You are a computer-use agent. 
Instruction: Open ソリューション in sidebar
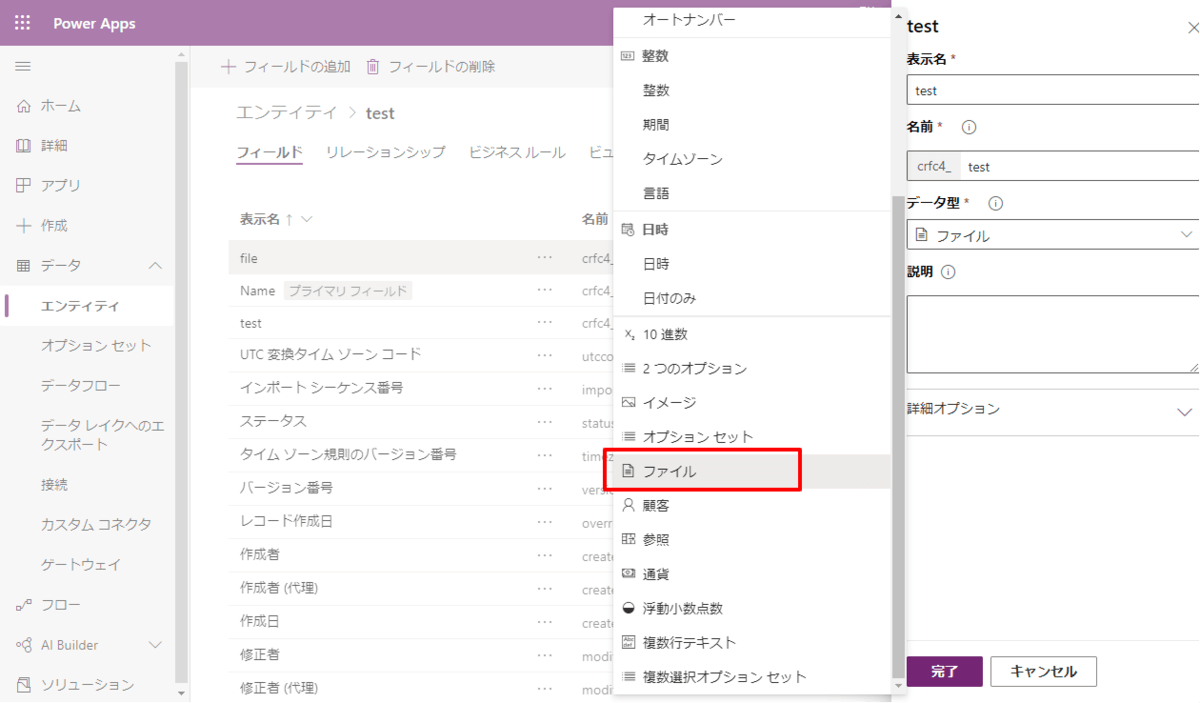coord(87,685)
